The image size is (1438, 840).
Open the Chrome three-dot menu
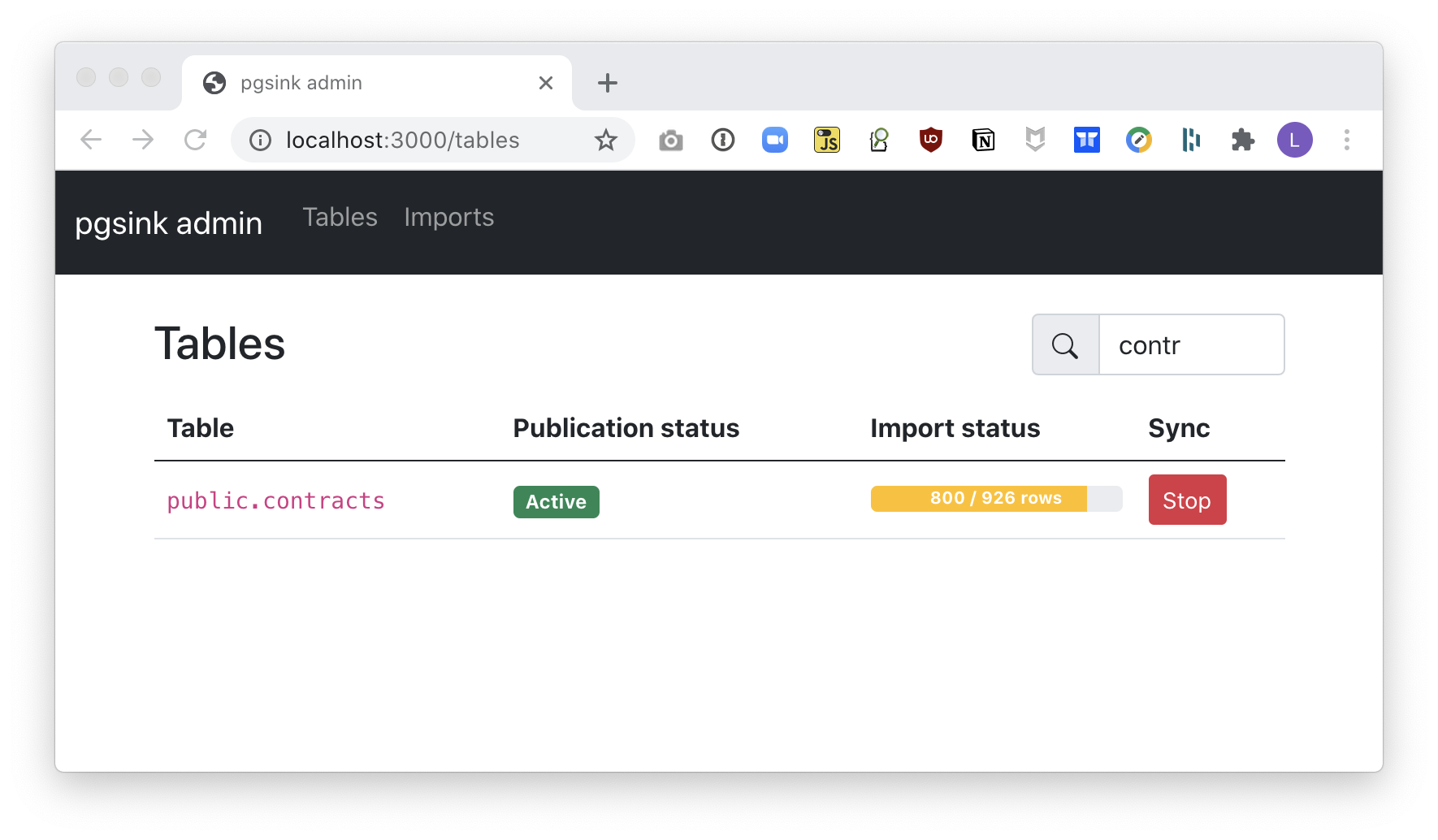[1346, 140]
